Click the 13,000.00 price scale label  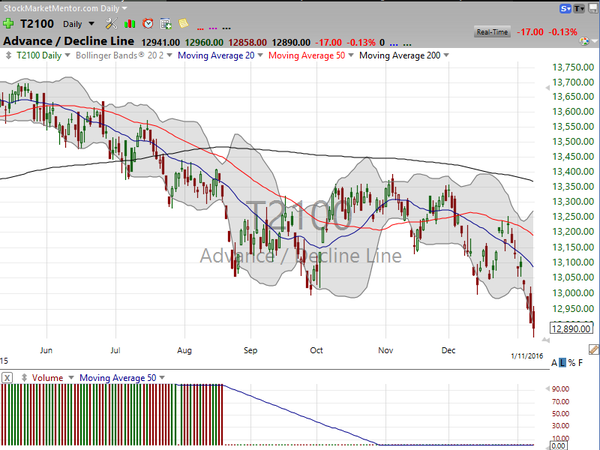(573, 293)
